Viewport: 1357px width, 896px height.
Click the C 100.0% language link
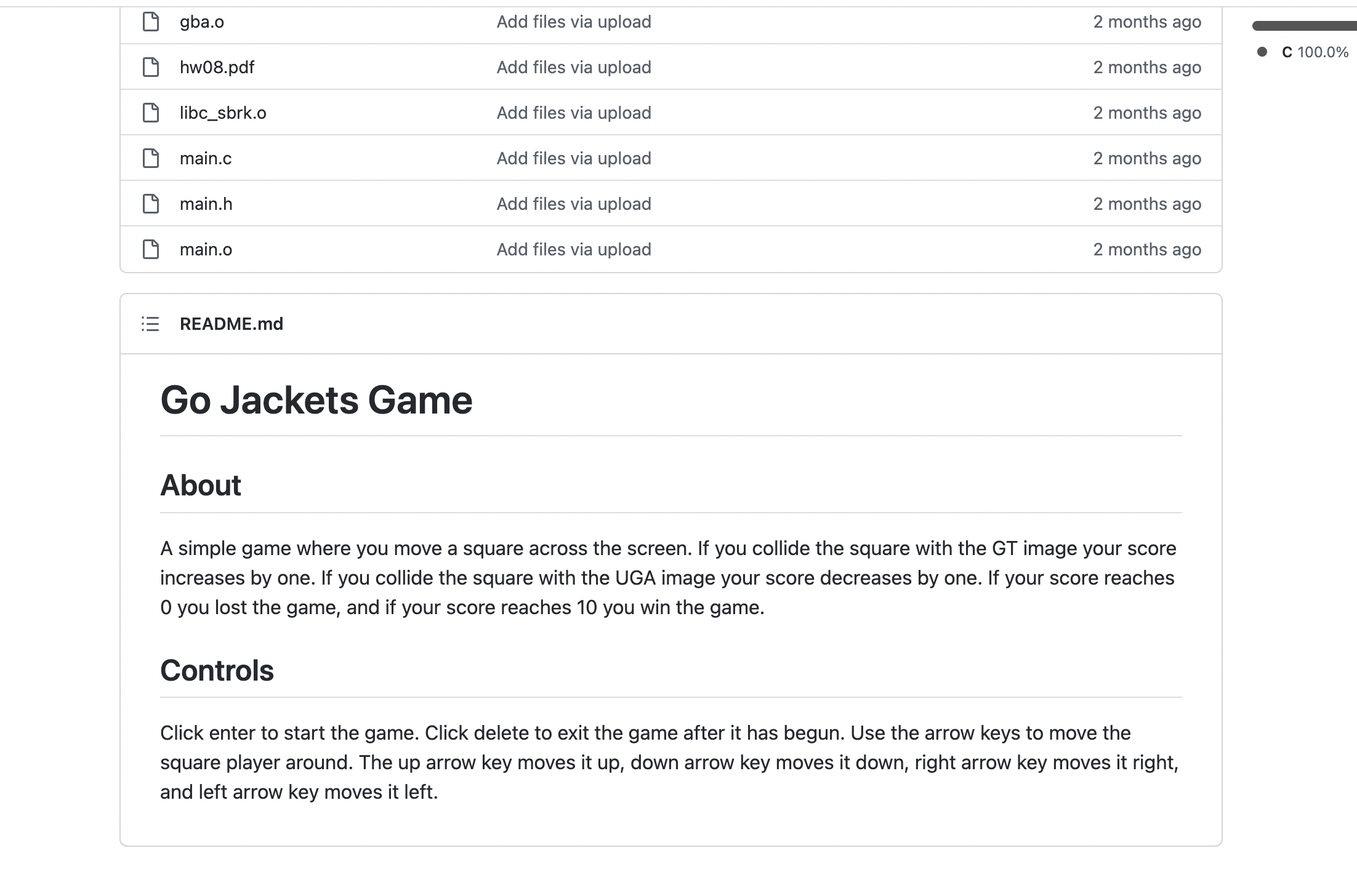pyautogui.click(x=1315, y=52)
